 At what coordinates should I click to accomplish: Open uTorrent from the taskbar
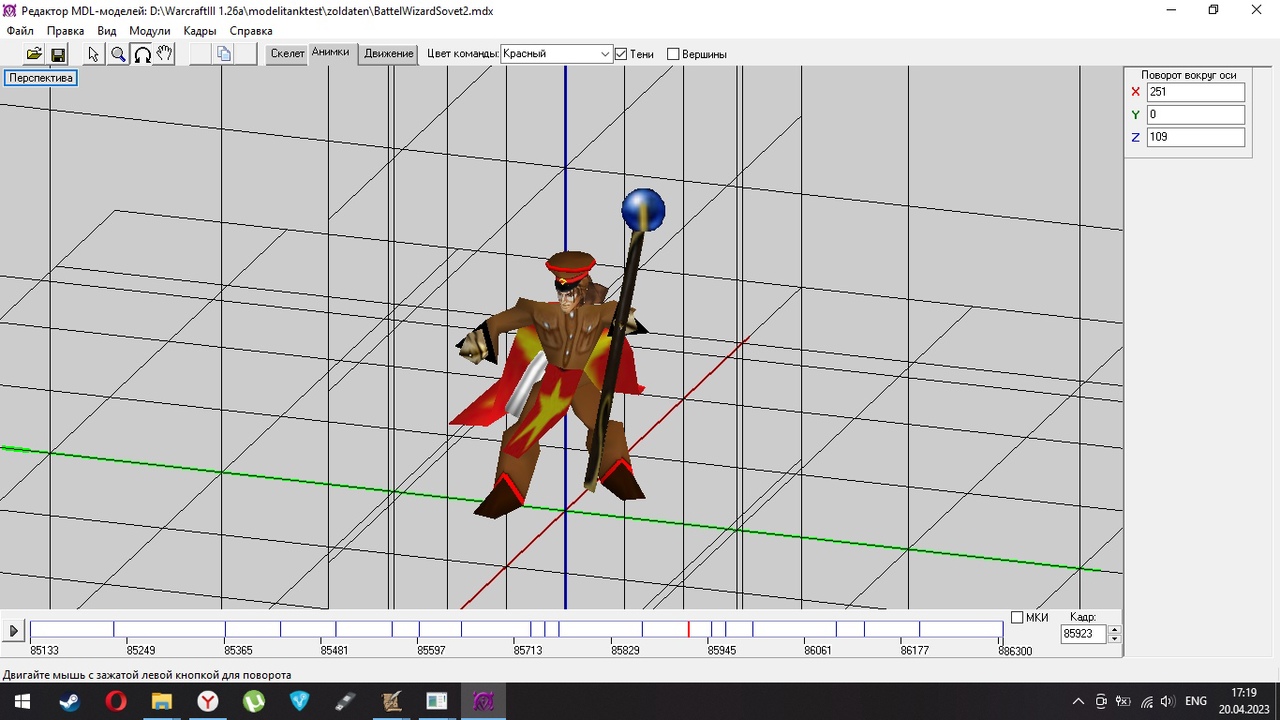point(254,701)
